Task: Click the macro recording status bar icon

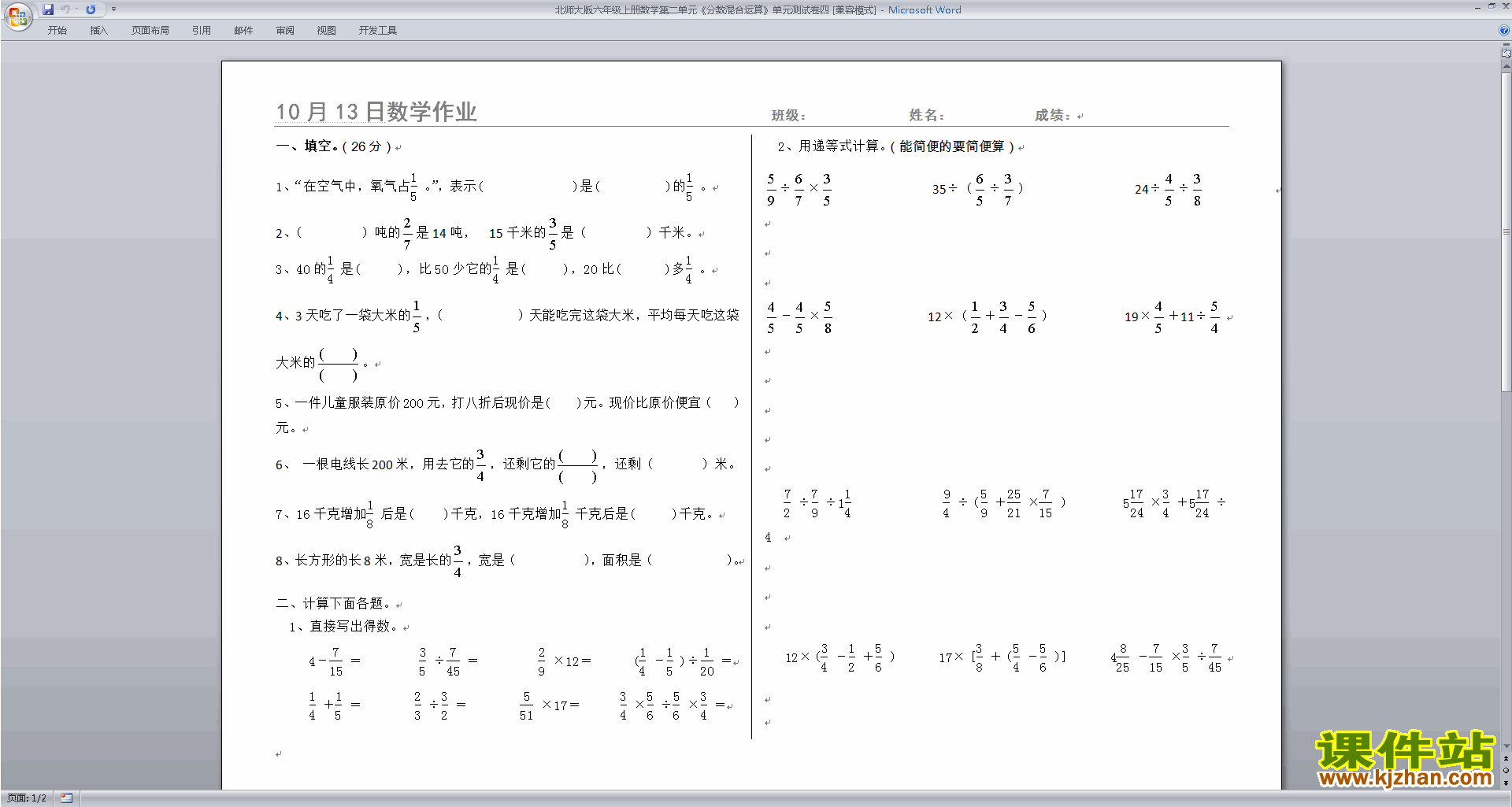Action: click(x=66, y=798)
